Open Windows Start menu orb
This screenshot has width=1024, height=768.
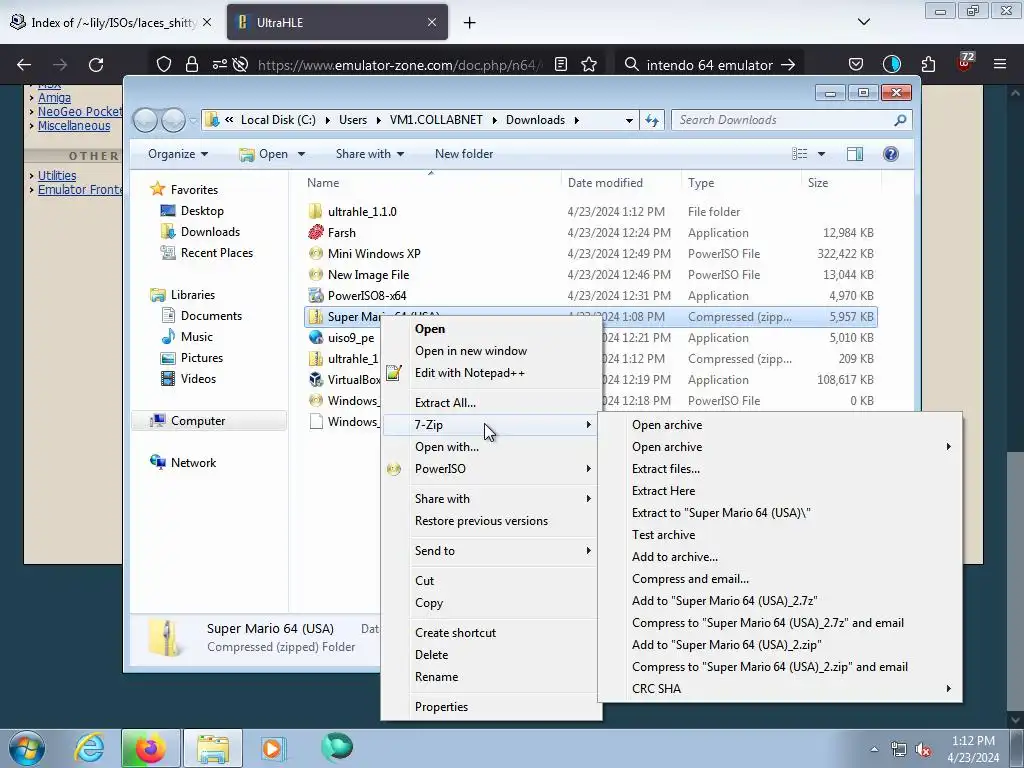[x=27, y=748]
